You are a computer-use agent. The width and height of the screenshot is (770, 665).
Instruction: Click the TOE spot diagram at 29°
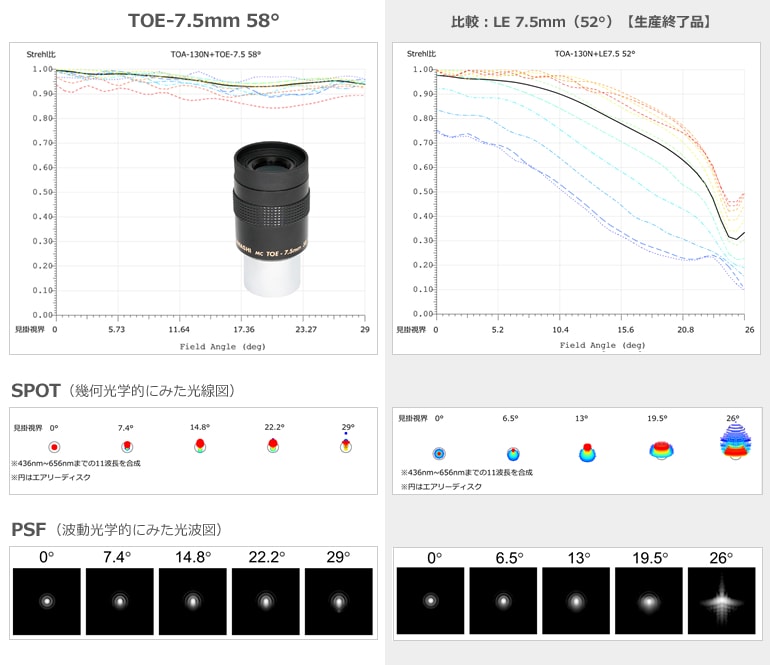[x=345, y=444]
